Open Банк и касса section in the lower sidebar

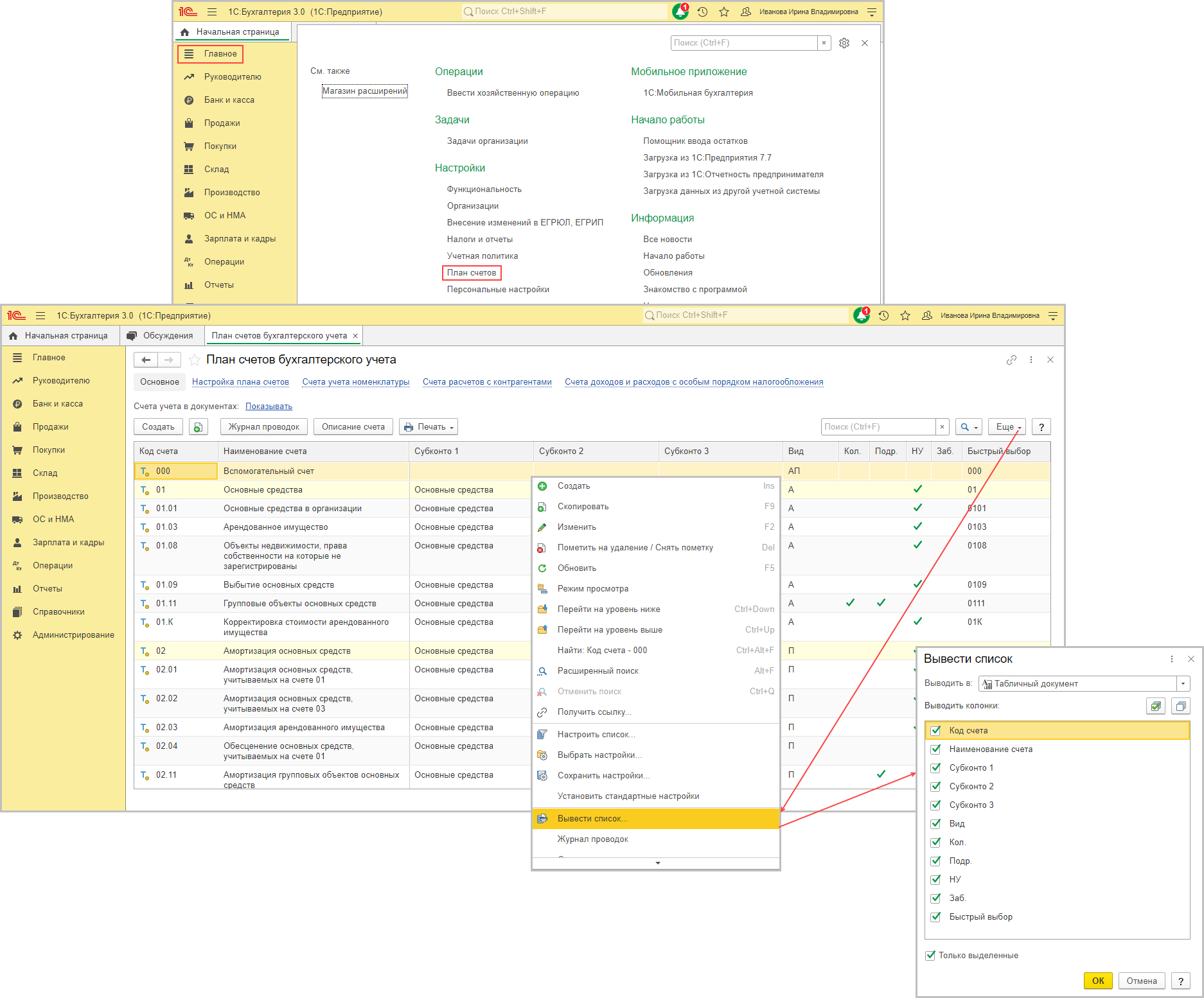point(58,404)
